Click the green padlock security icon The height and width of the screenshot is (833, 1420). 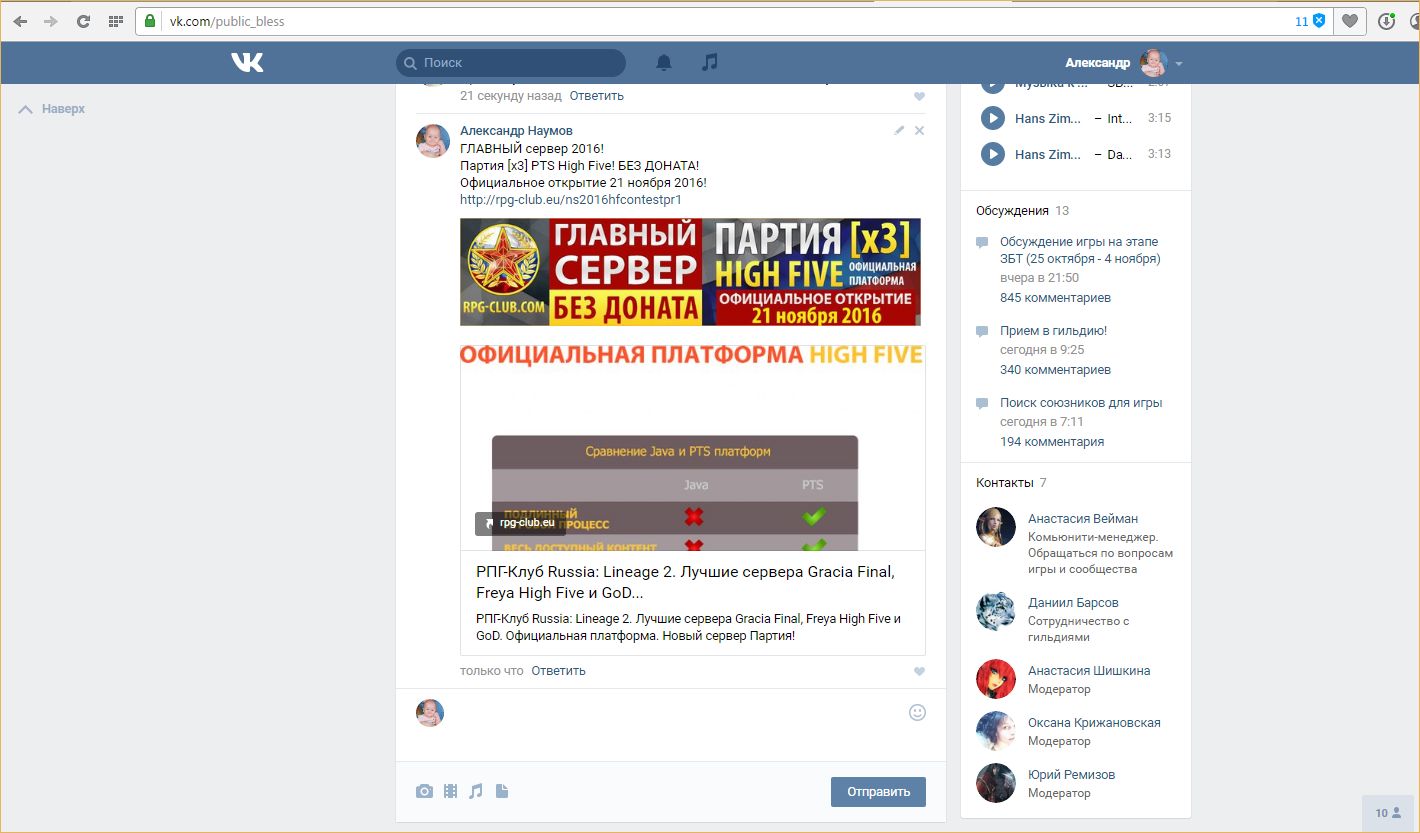click(150, 21)
